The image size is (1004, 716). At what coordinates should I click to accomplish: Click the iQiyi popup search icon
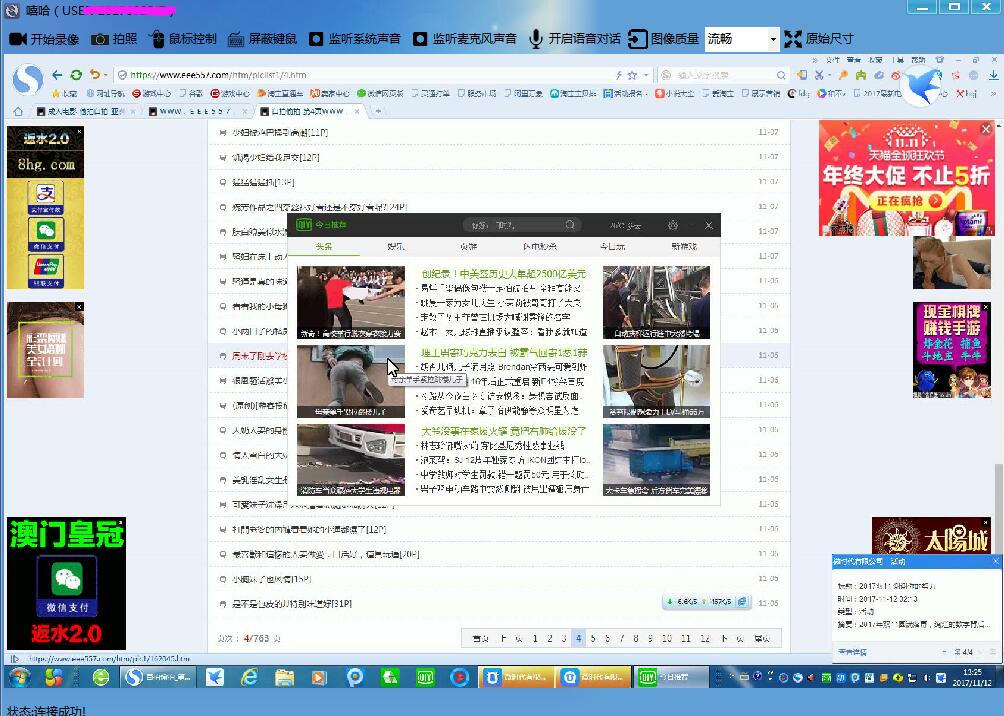pos(570,225)
